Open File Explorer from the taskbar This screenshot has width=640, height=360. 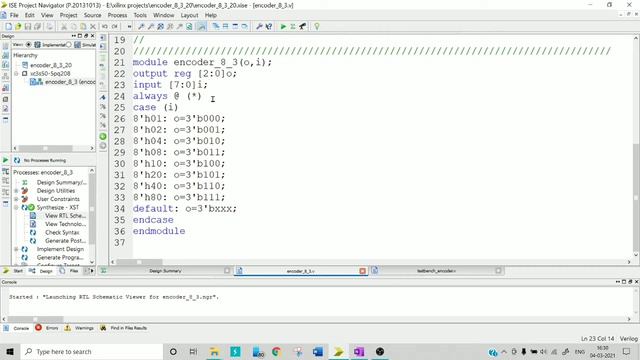214,351
